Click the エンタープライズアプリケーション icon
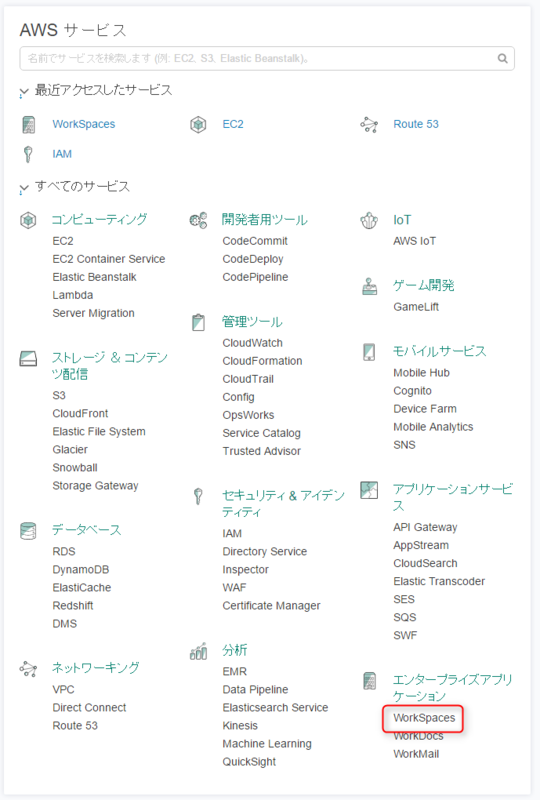 tap(370, 681)
